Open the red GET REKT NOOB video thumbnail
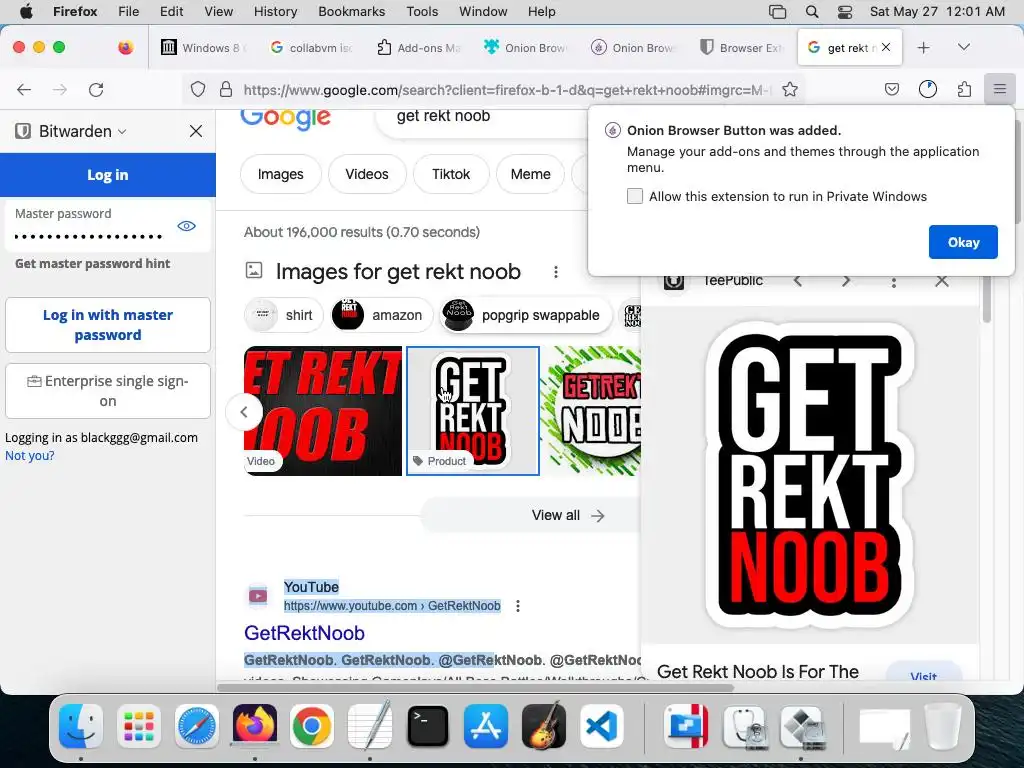 (323, 411)
